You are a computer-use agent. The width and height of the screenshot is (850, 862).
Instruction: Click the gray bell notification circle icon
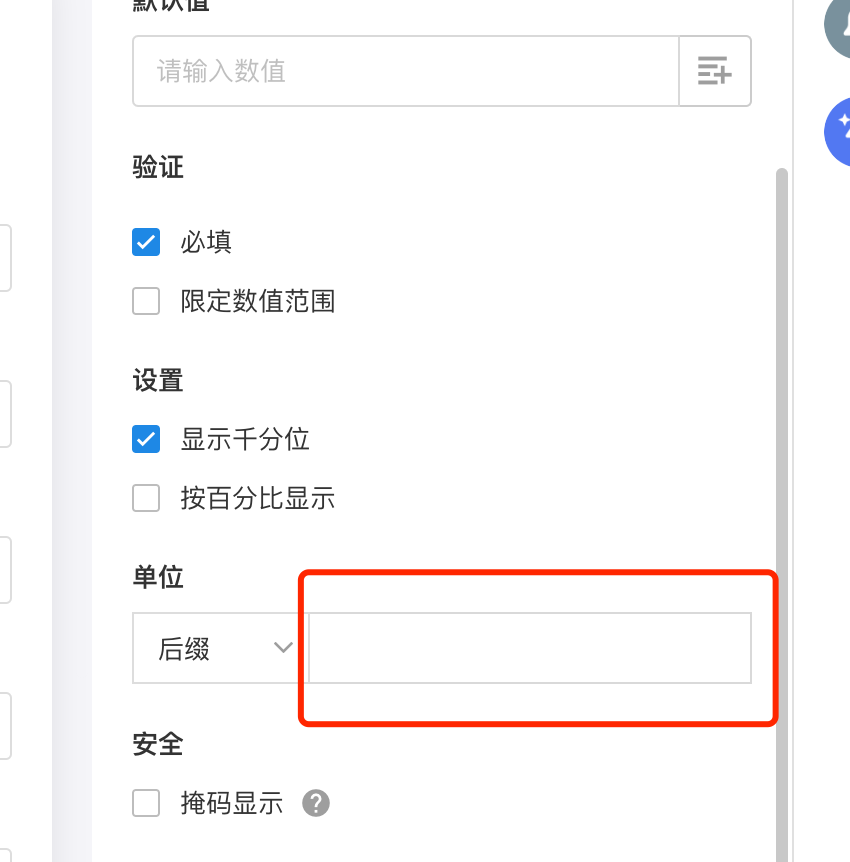coord(840,28)
